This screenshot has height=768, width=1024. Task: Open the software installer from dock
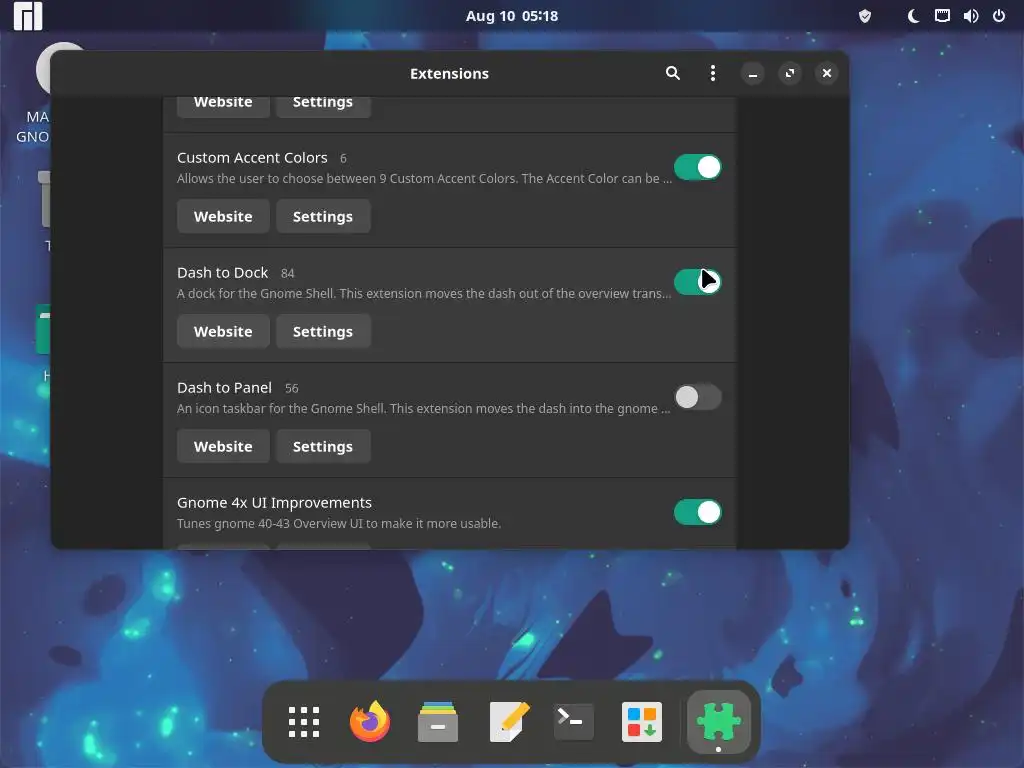click(x=641, y=722)
